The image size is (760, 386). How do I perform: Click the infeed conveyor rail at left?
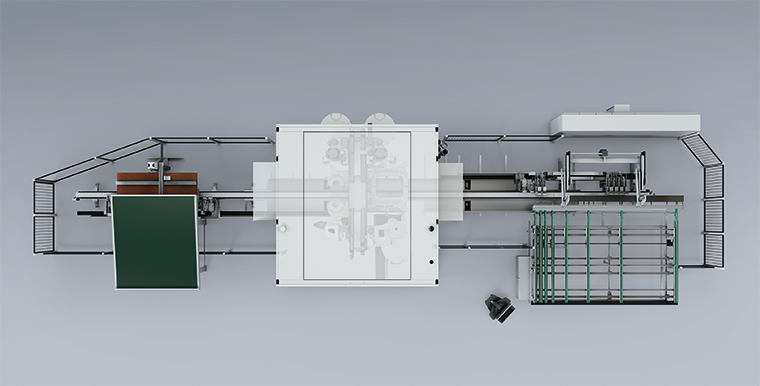tap(164, 195)
